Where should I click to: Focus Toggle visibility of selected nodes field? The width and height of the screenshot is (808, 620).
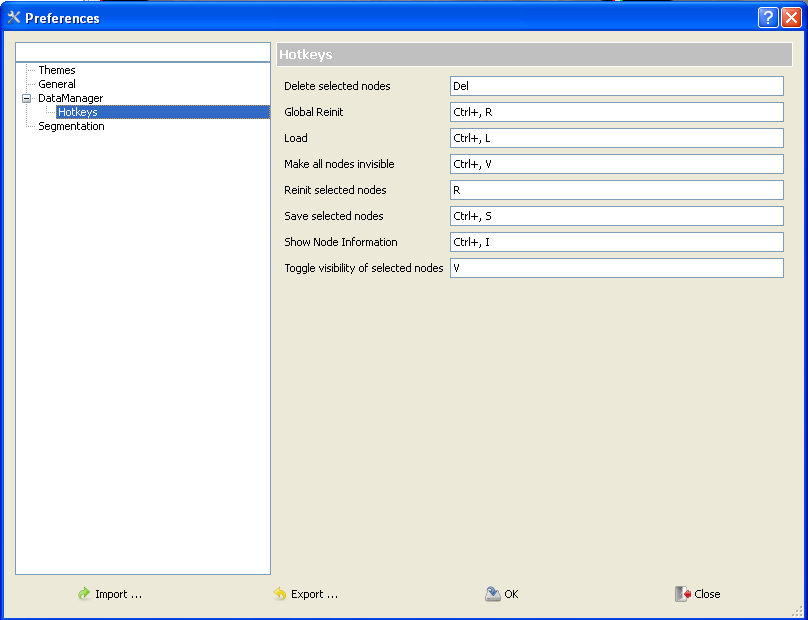click(616, 268)
